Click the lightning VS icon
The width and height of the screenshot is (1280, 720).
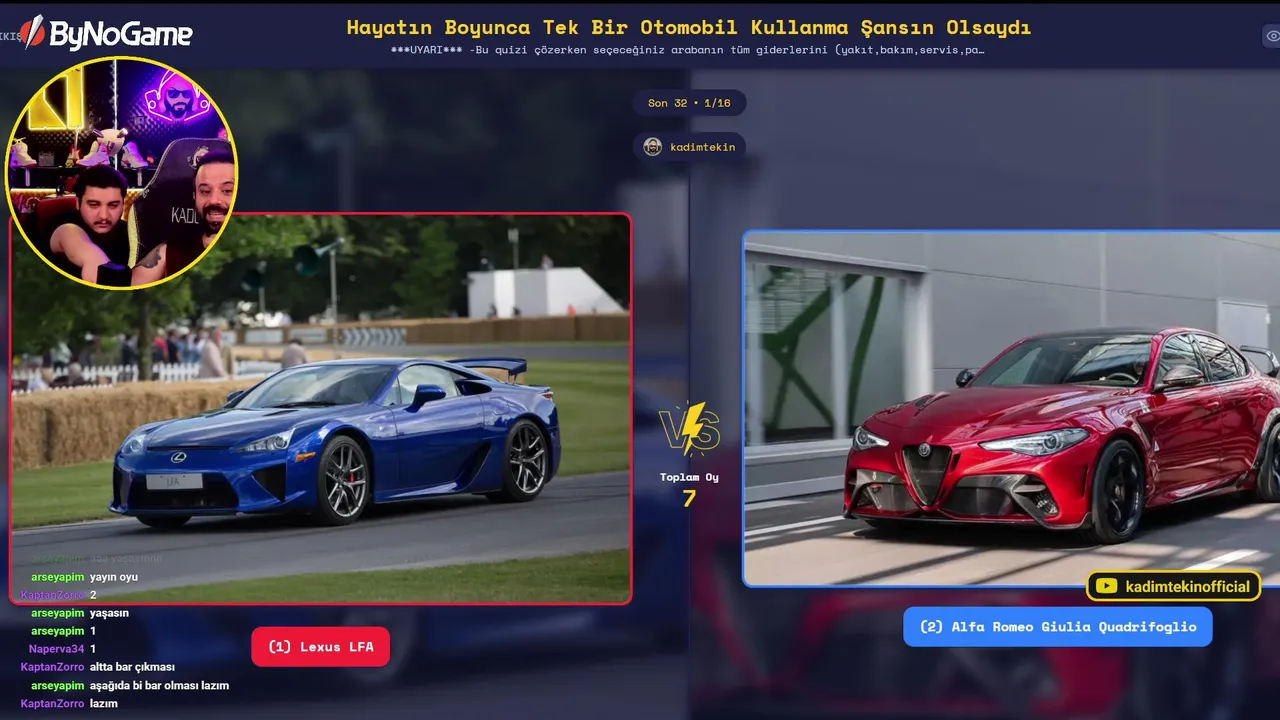[x=690, y=429]
